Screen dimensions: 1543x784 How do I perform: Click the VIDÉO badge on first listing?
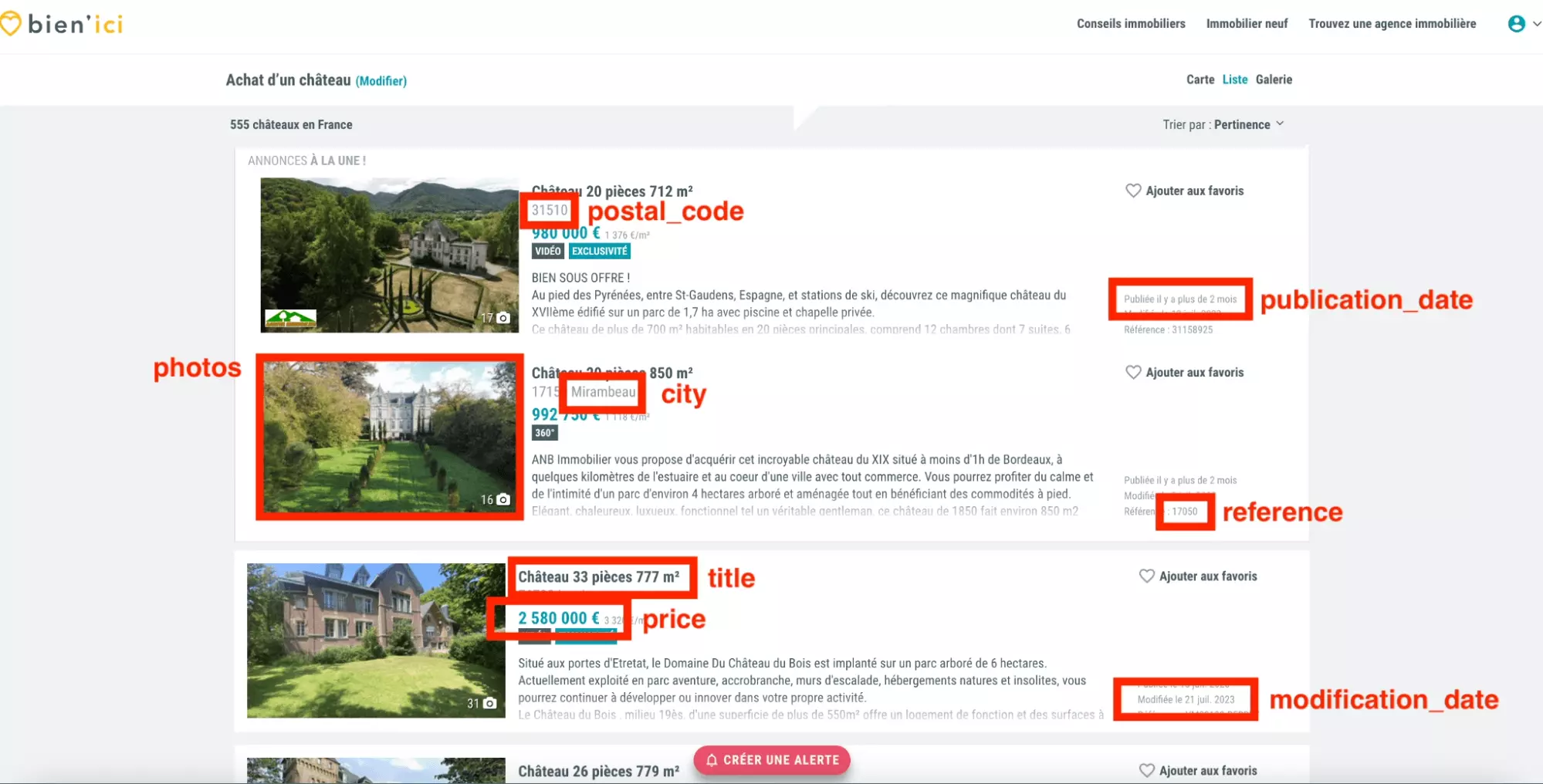pos(547,252)
